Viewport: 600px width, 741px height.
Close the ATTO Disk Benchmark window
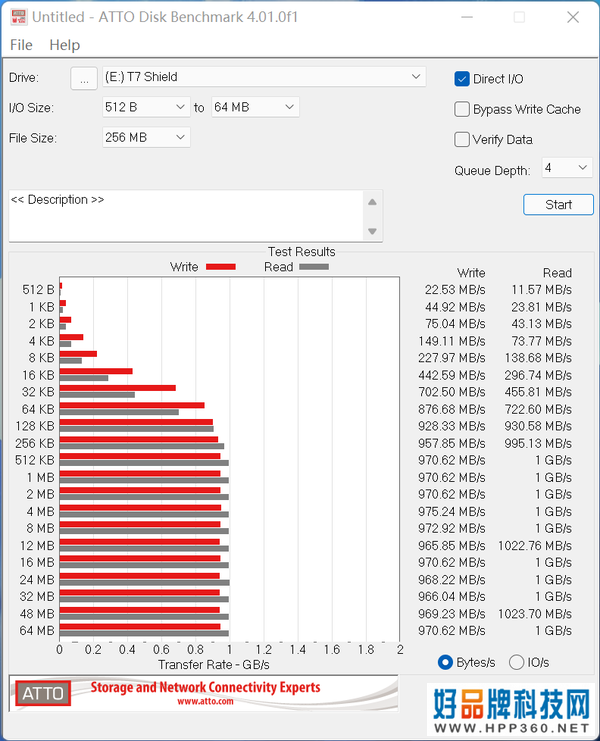click(x=573, y=17)
